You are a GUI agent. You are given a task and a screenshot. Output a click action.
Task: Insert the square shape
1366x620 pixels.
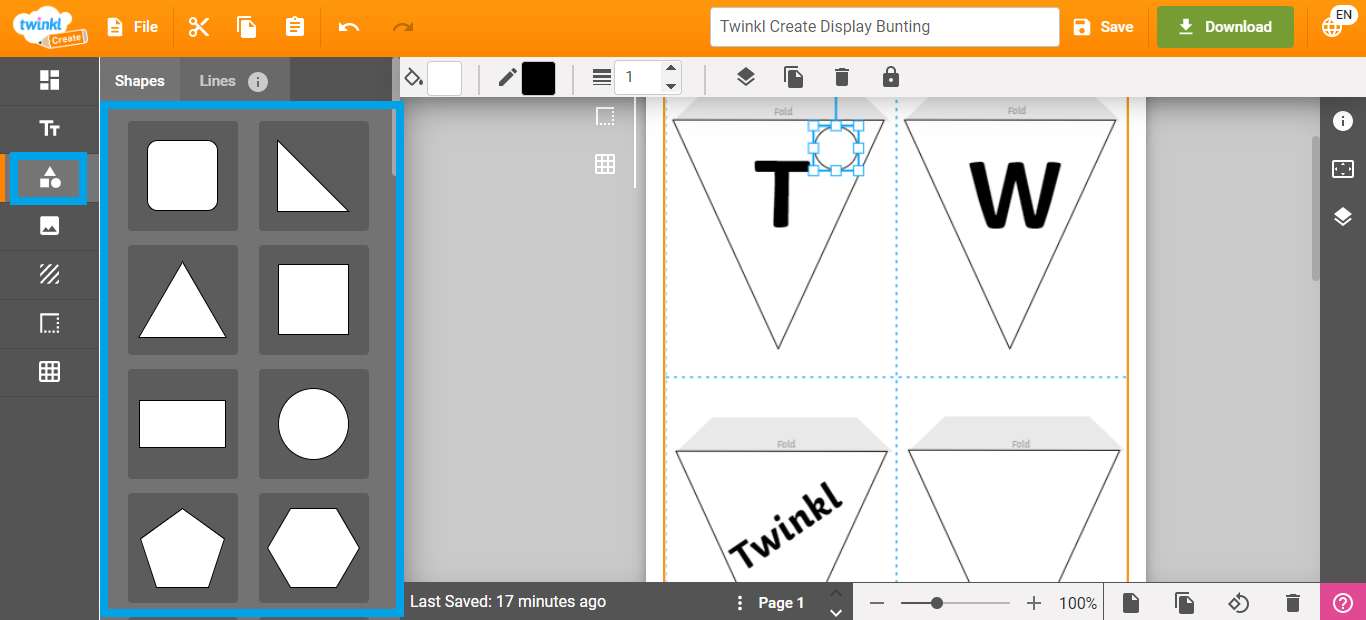point(314,300)
